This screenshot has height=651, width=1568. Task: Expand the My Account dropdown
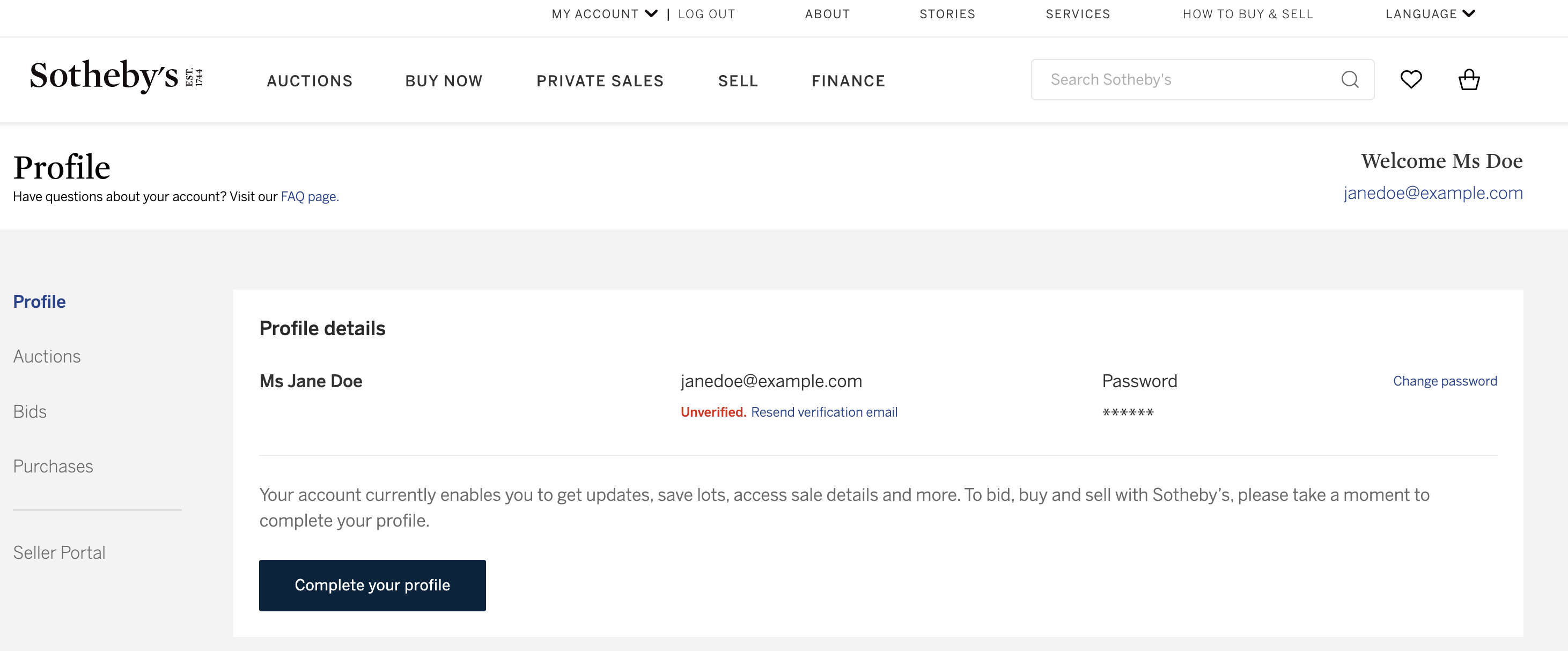click(x=605, y=14)
